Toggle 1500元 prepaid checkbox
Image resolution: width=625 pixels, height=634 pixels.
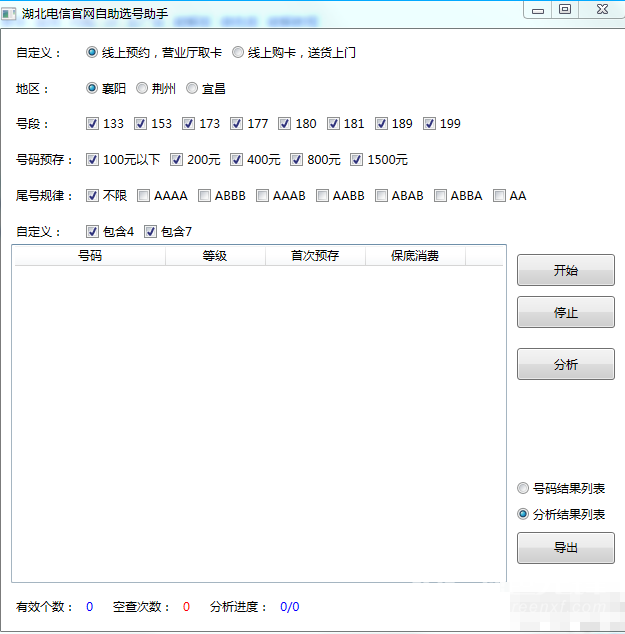pyautogui.click(x=357, y=160)
